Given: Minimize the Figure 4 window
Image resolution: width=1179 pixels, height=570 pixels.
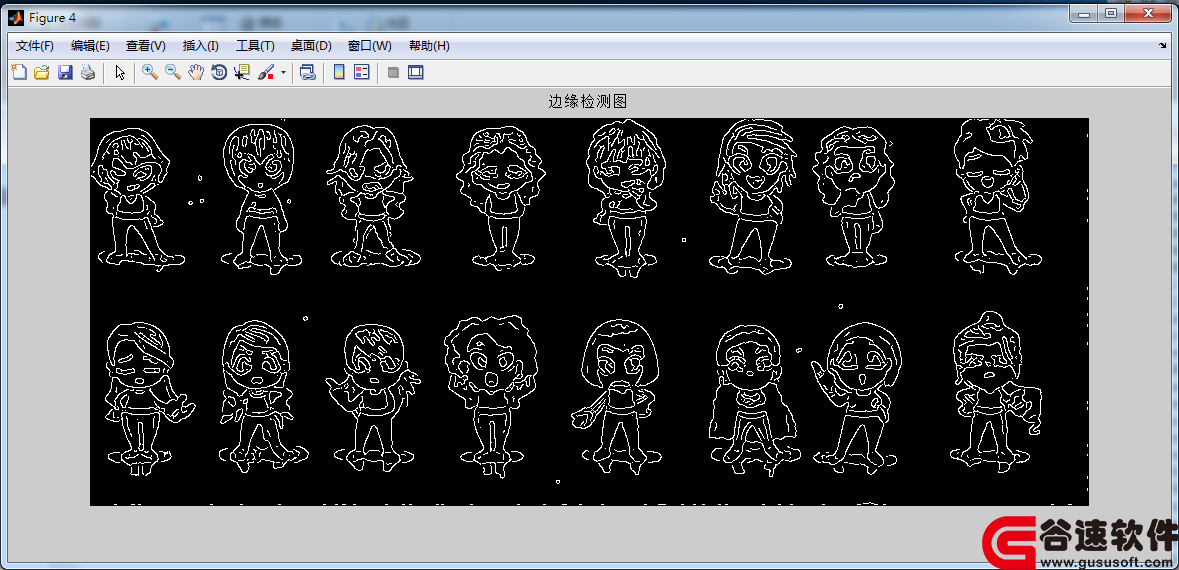Looking at the screenshot, I should click(1084, 13).
